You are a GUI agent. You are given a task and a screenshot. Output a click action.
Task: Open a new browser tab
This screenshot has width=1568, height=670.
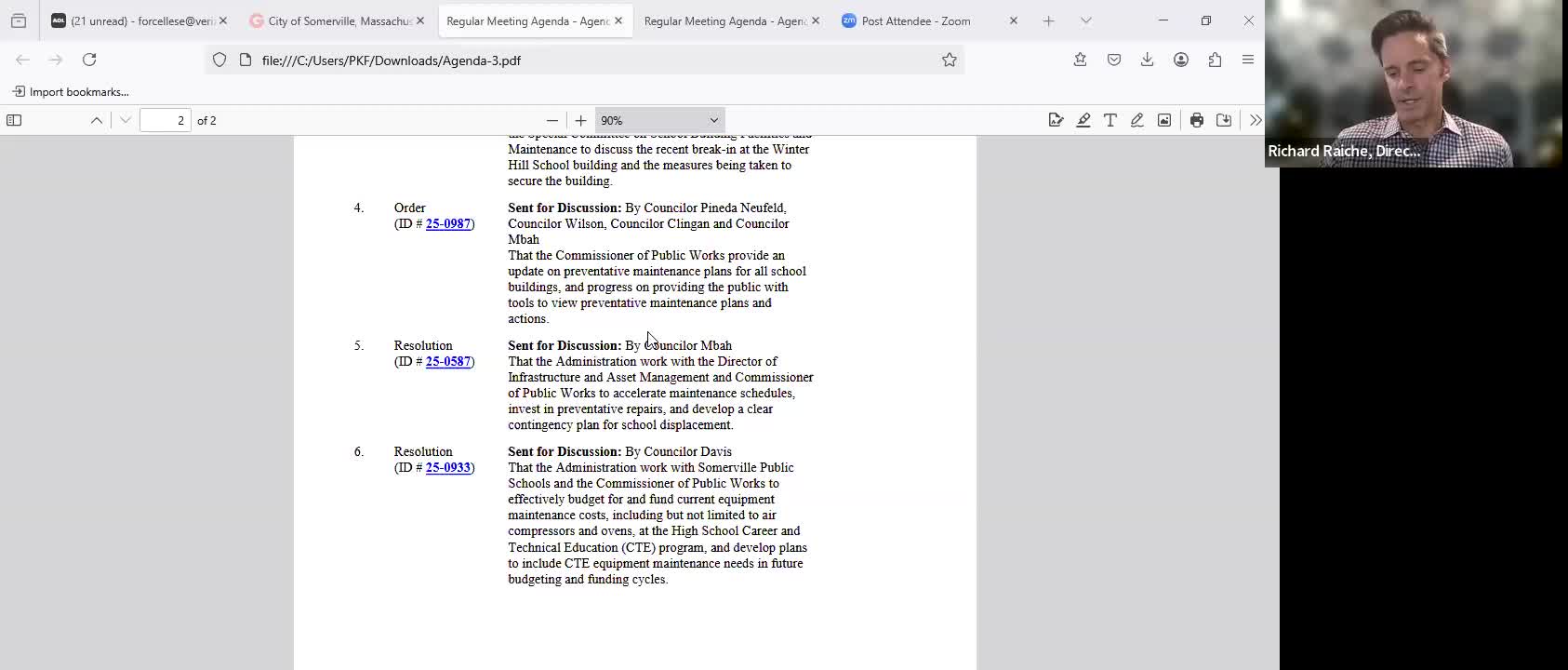[x=1049, y=20]
